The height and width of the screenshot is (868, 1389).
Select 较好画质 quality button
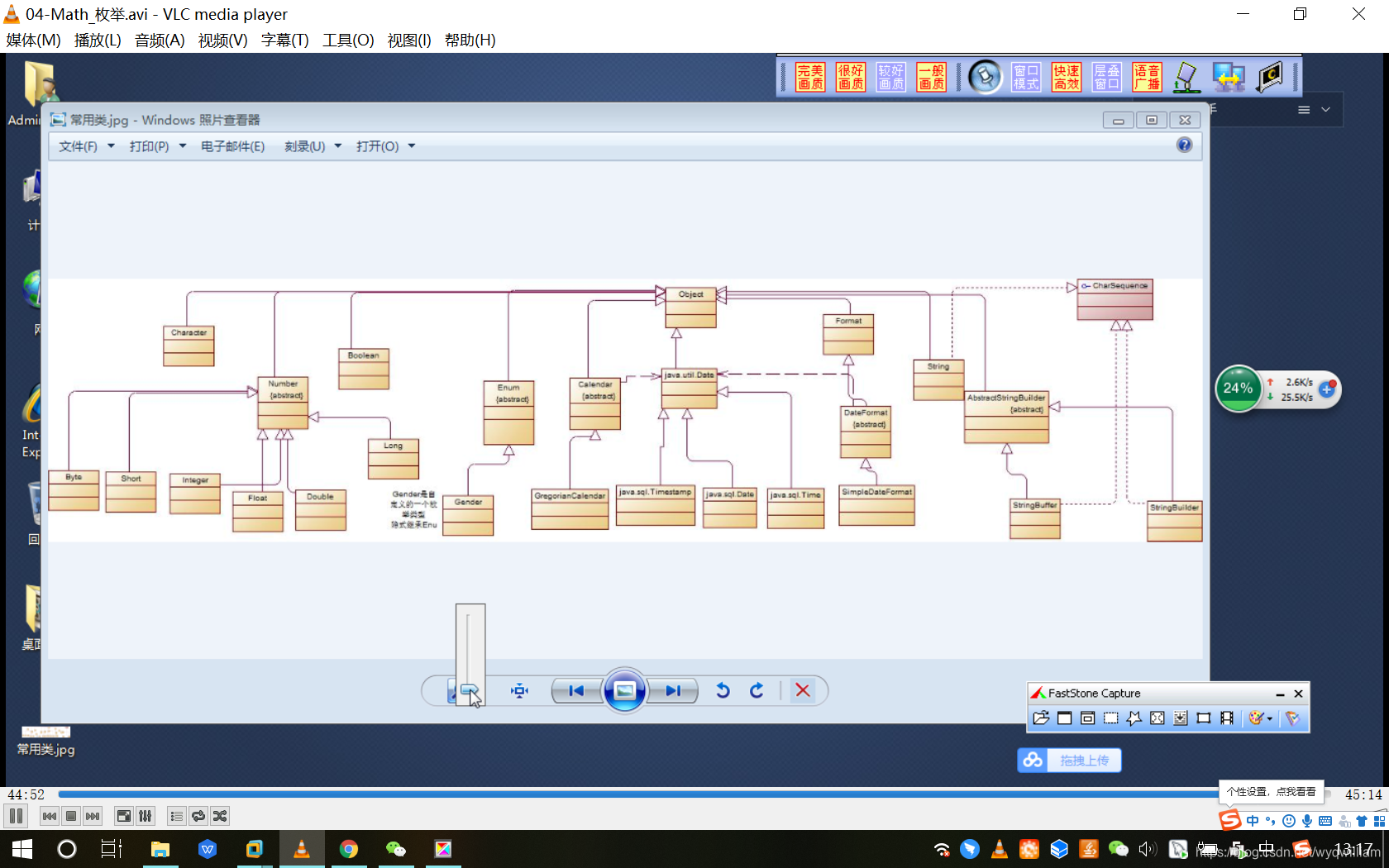pos(890,77)
